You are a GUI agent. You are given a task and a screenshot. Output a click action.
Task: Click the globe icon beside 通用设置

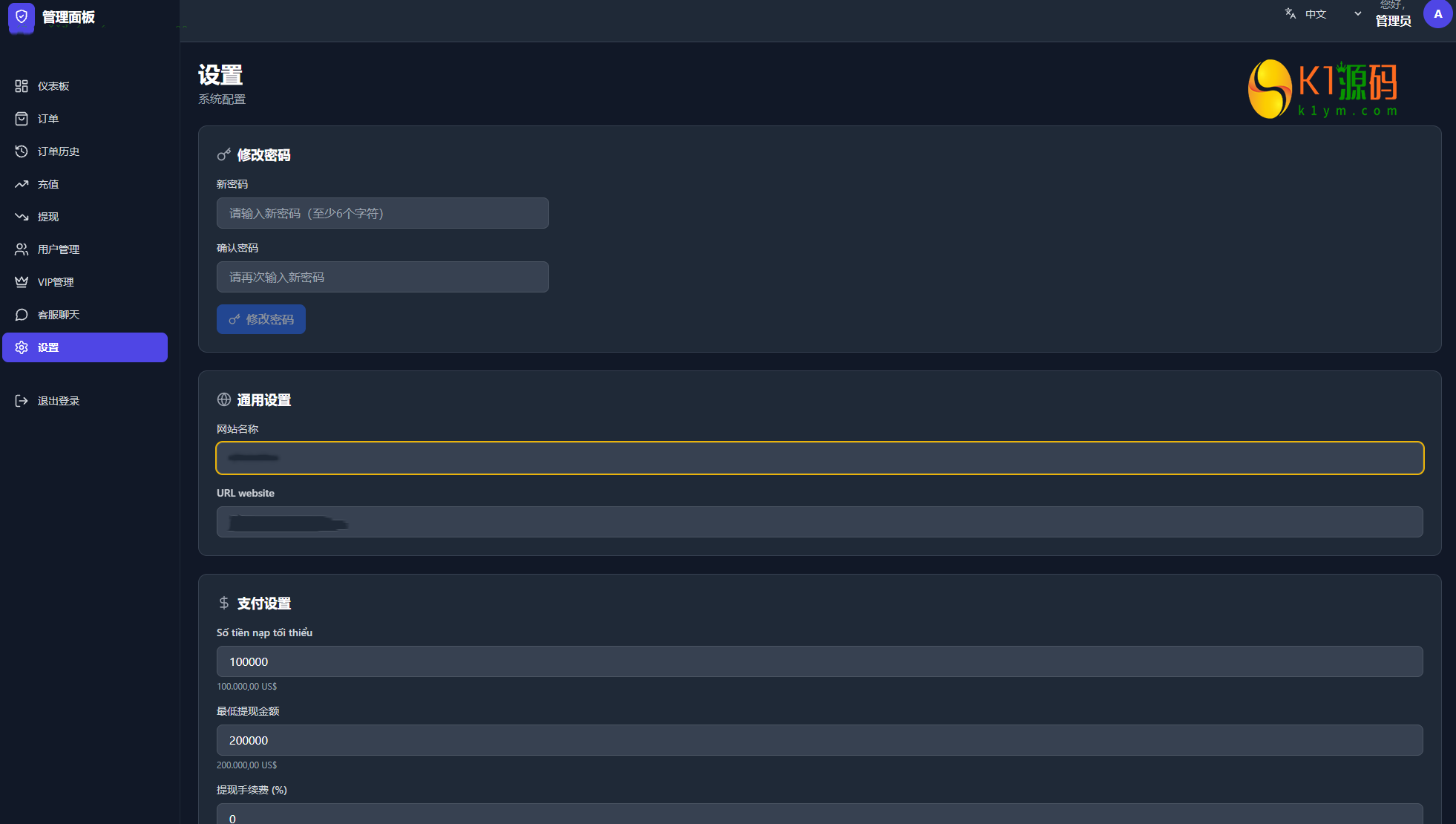click(223, 399)
